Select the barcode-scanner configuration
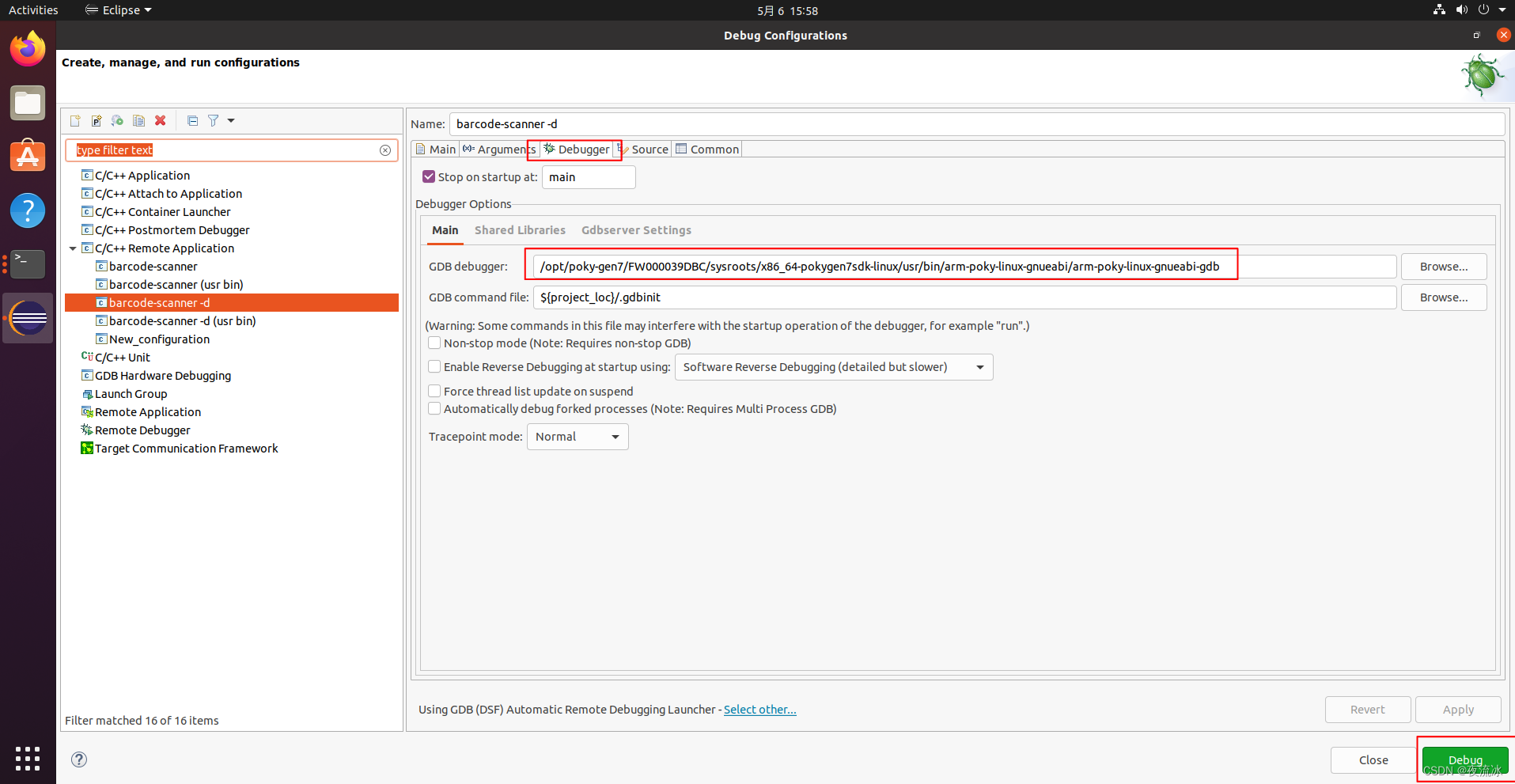1515x784 pixels. tap(153, 266)
